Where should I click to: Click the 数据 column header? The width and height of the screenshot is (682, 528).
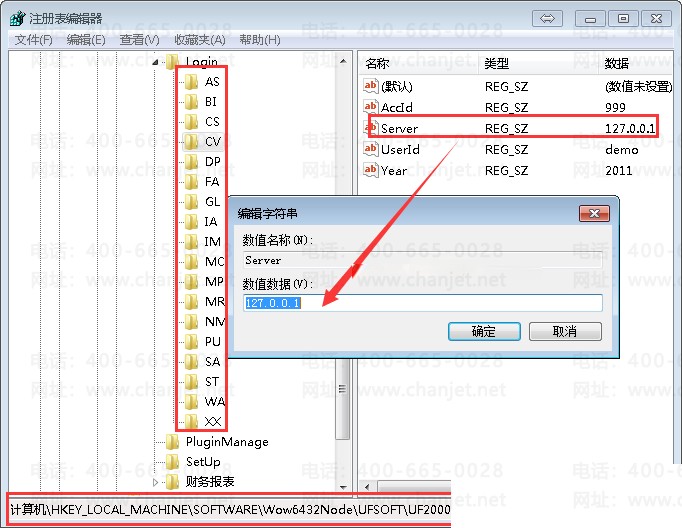click(x=617, y=63)
